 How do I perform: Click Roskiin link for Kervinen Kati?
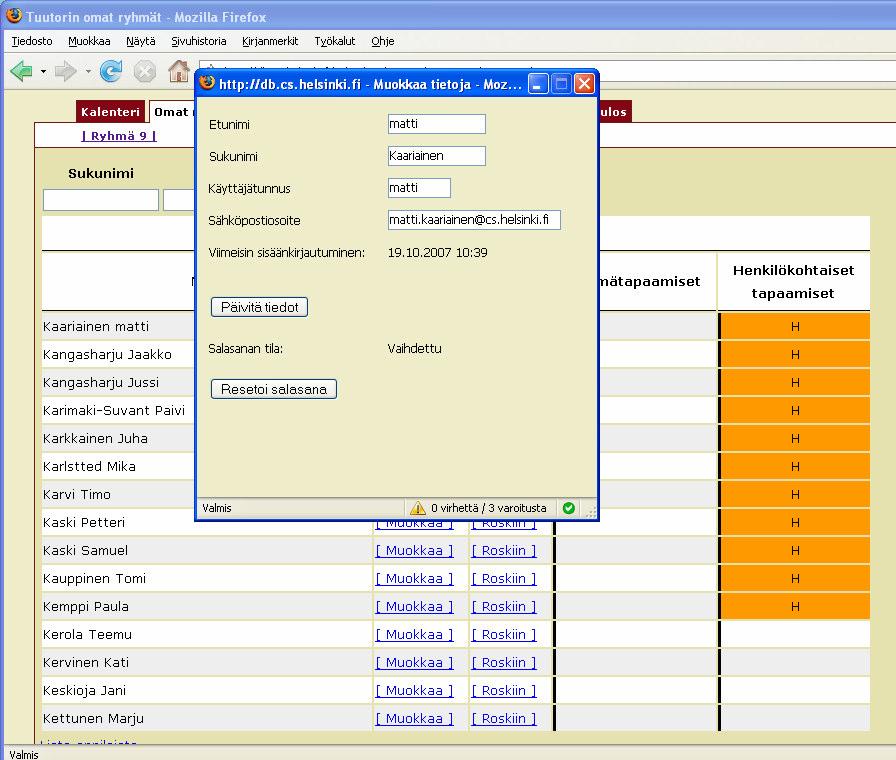pos(503,662)
